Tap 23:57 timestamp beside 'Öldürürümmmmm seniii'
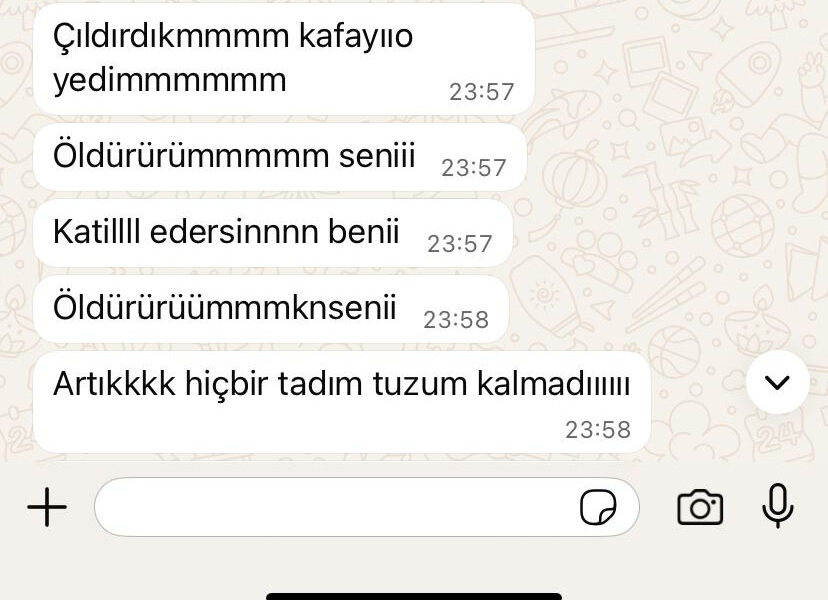Screen dimensions: 828x600 [x=474, y=168]
